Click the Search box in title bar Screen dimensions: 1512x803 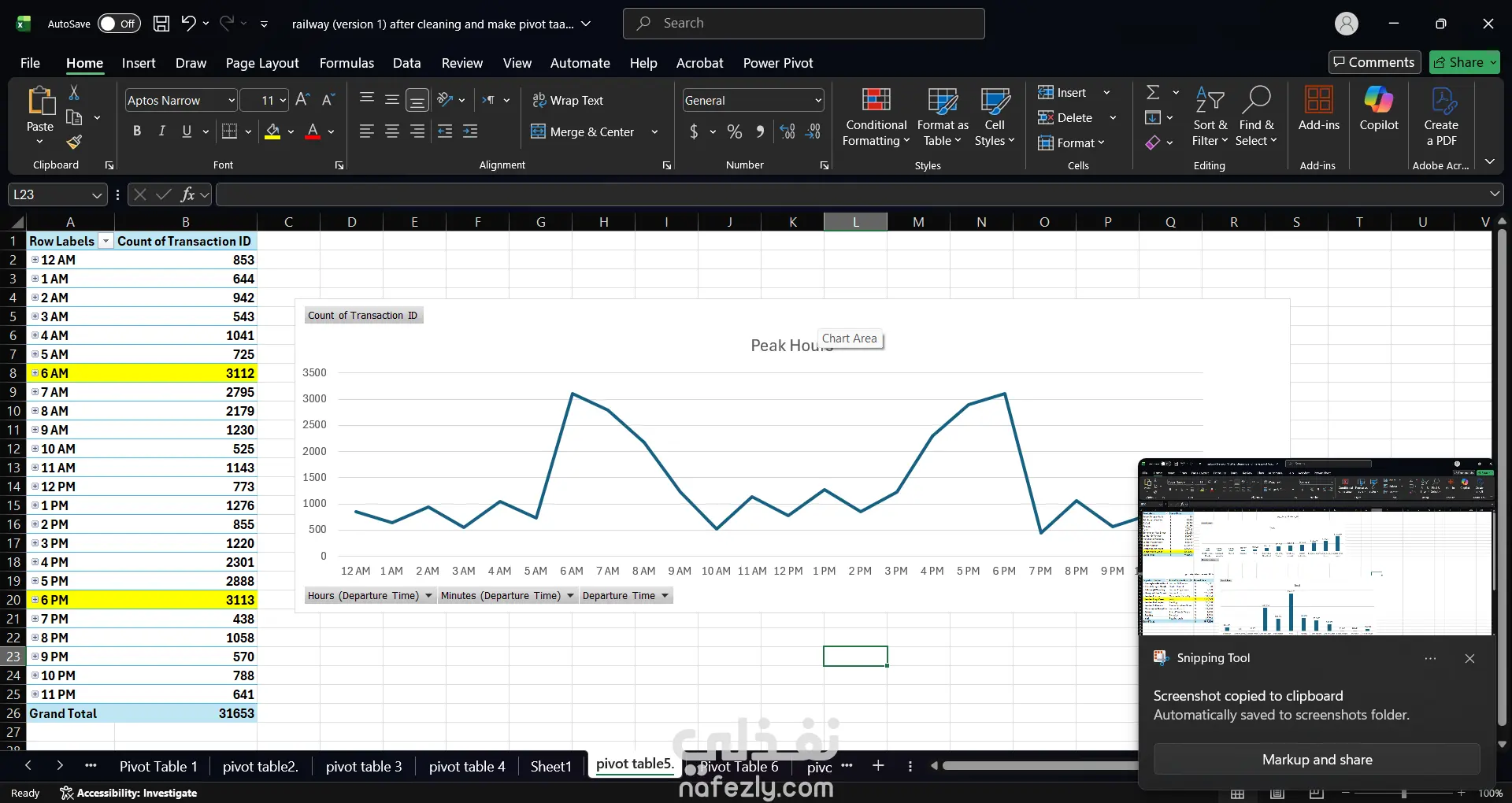(803, 24)
